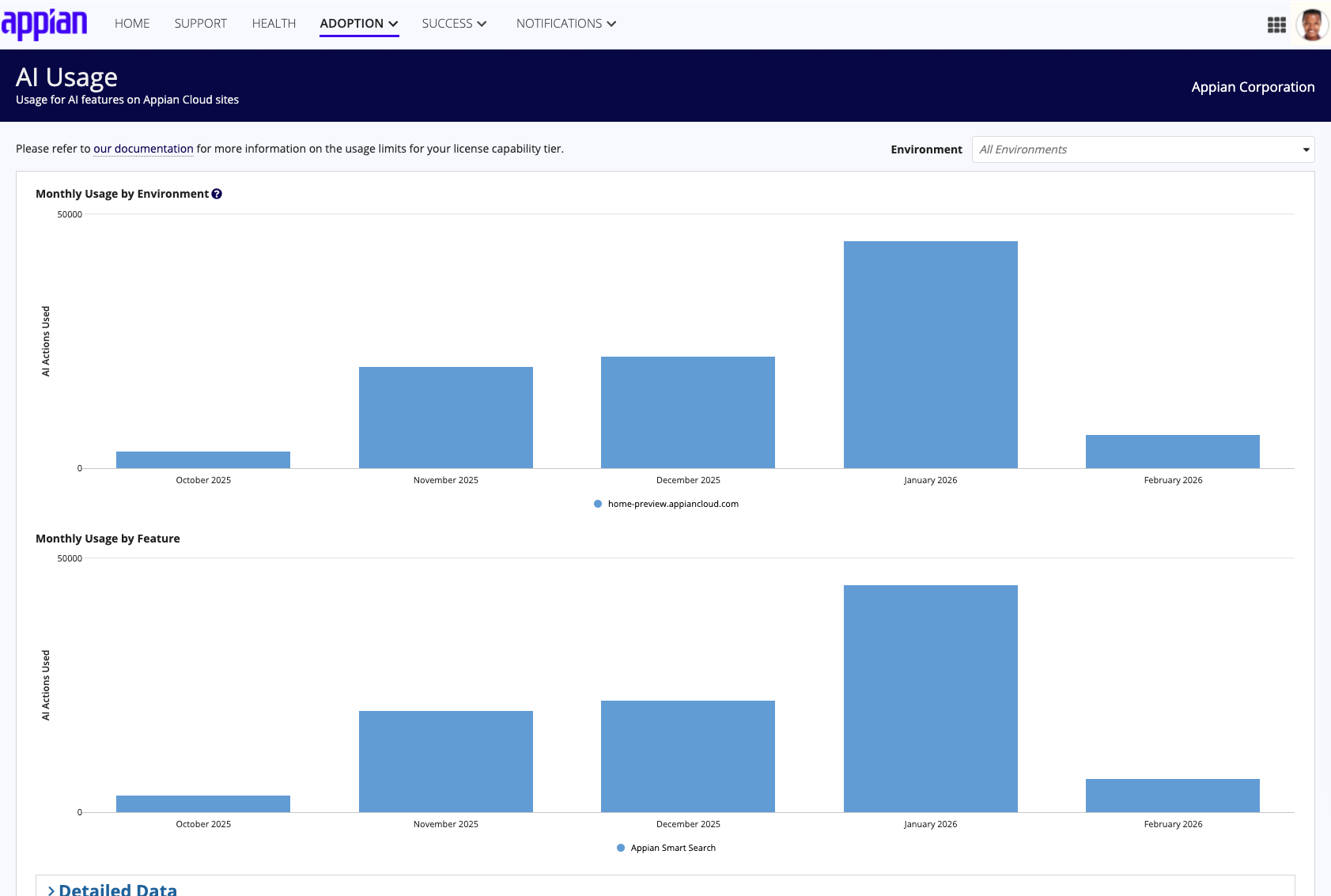The width and height of the screenshot is (1331, 896).
Task: Click 'December 2025' label under Environment chart
Action: (688, 480)
